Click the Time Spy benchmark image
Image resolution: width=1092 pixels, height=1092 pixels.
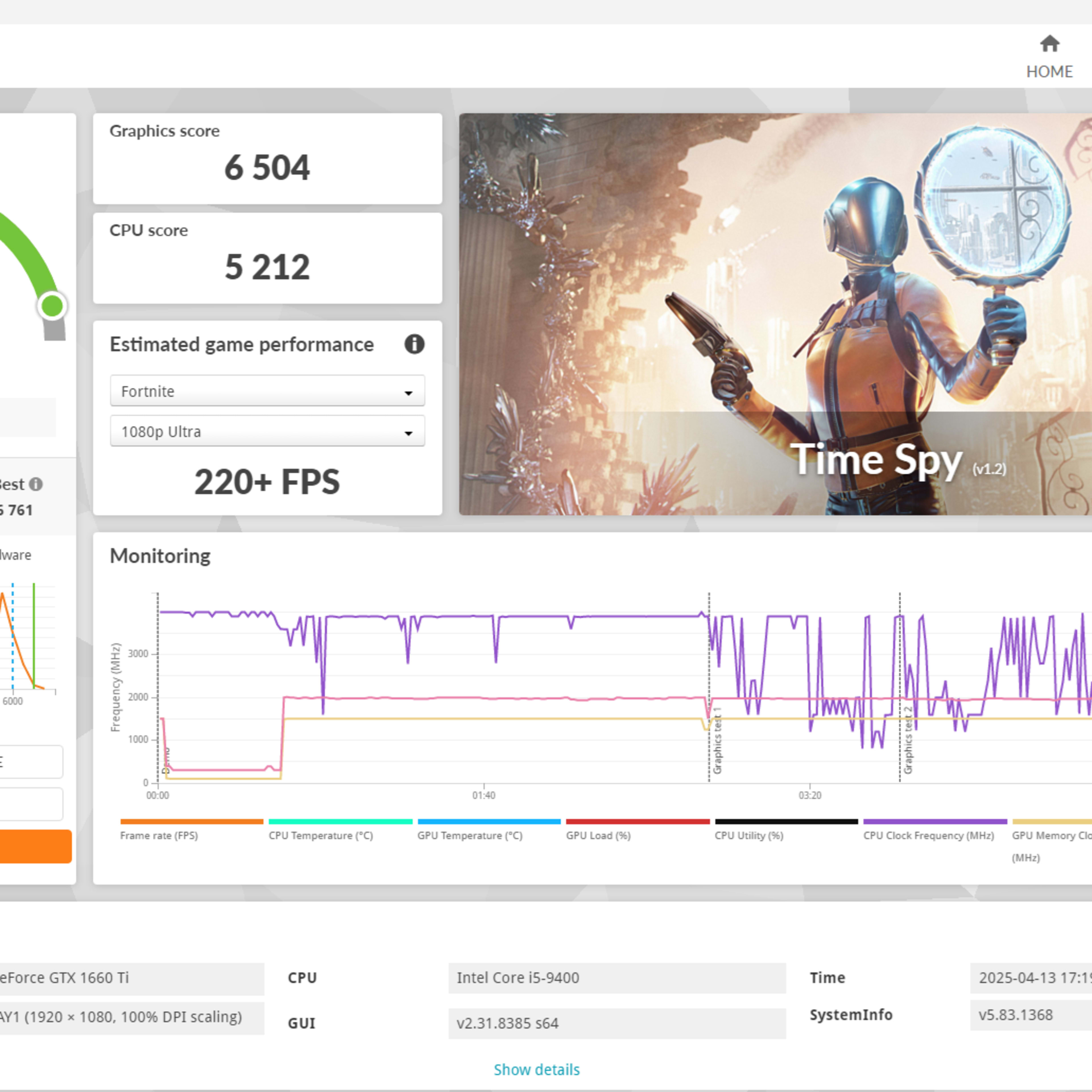tap(775, 314)
